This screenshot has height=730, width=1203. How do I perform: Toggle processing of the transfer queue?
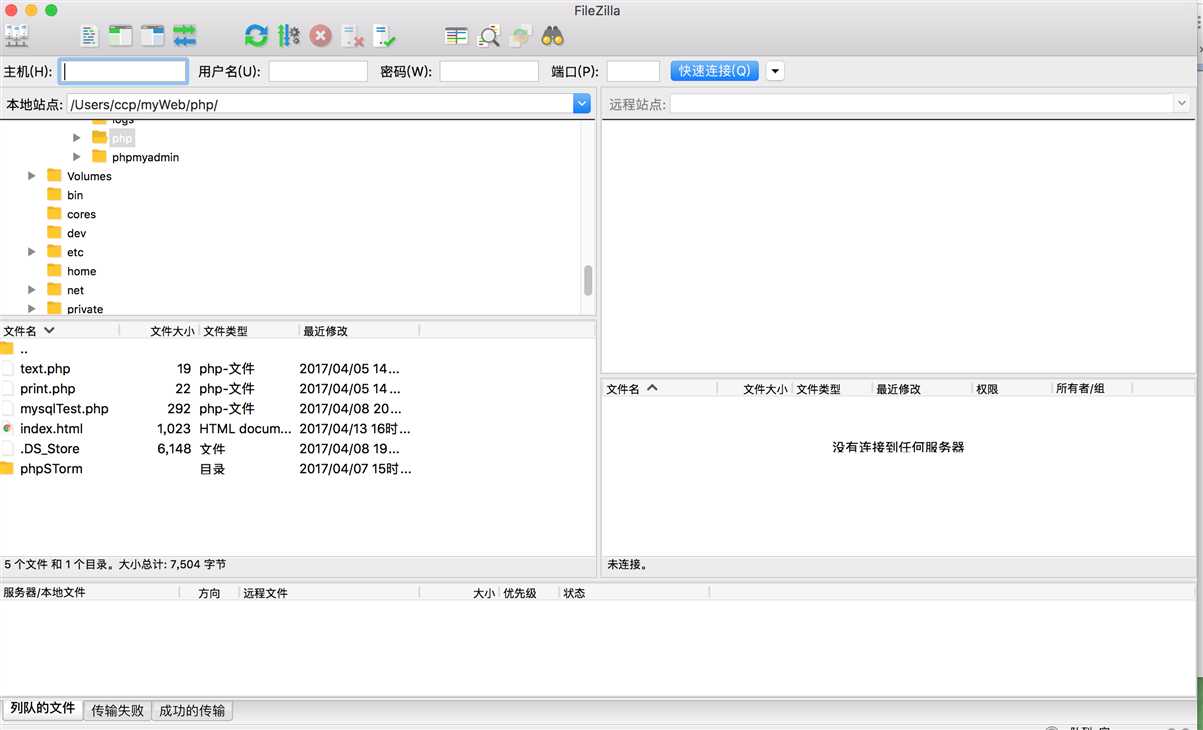point(289,37)
